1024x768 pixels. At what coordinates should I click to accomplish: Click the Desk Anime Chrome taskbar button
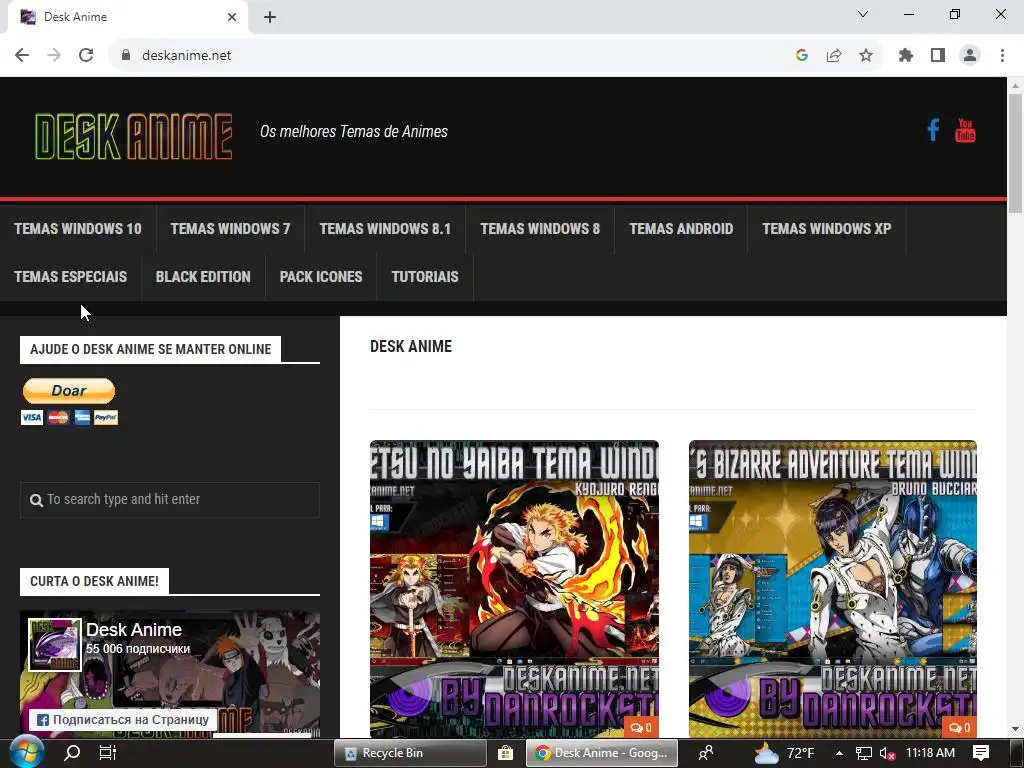click(602, 753)
